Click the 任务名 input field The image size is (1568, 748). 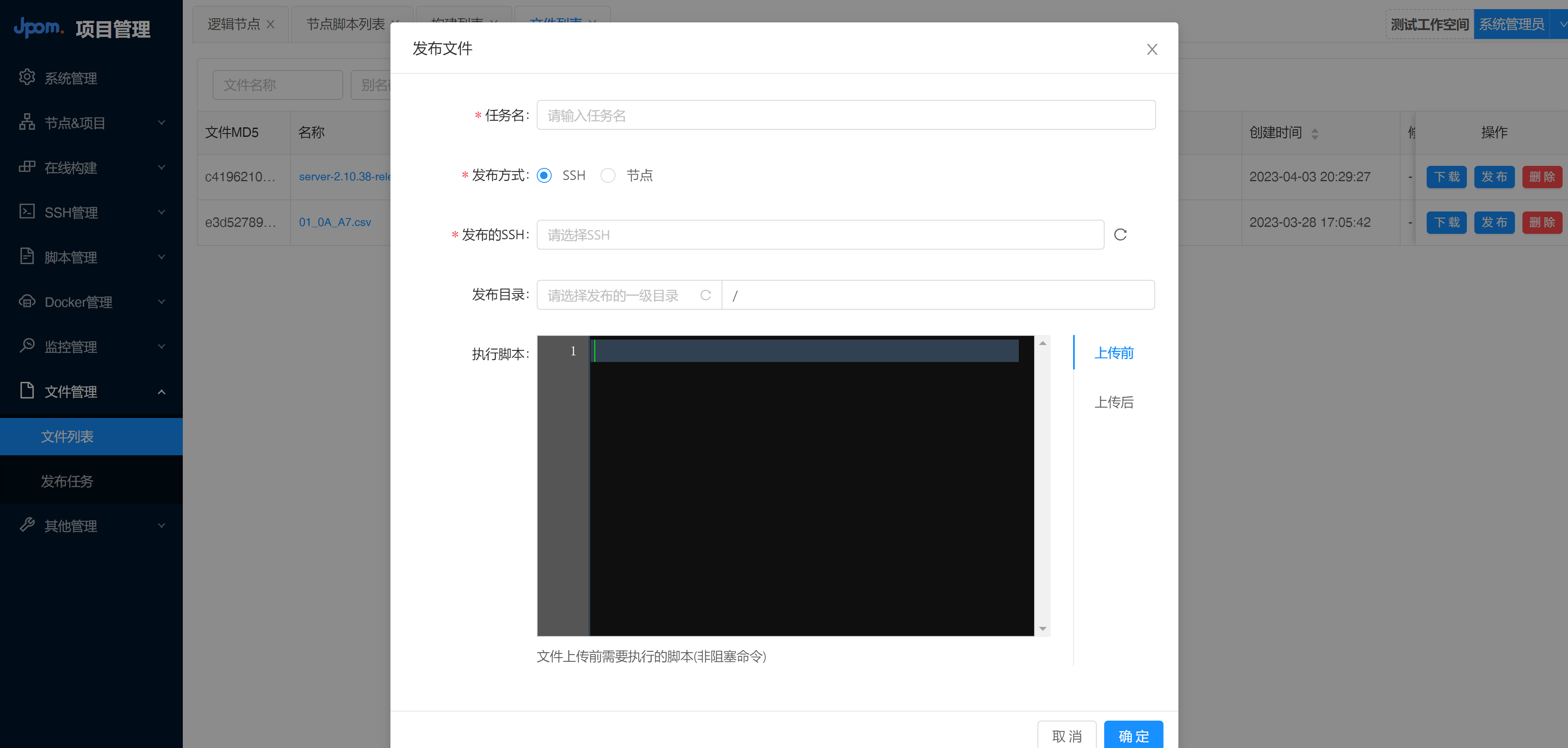[845, 114]
